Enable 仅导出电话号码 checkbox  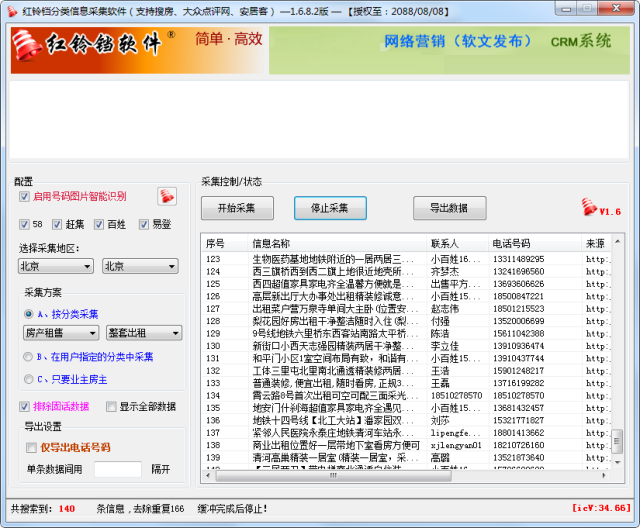click(x=31, y=448)
